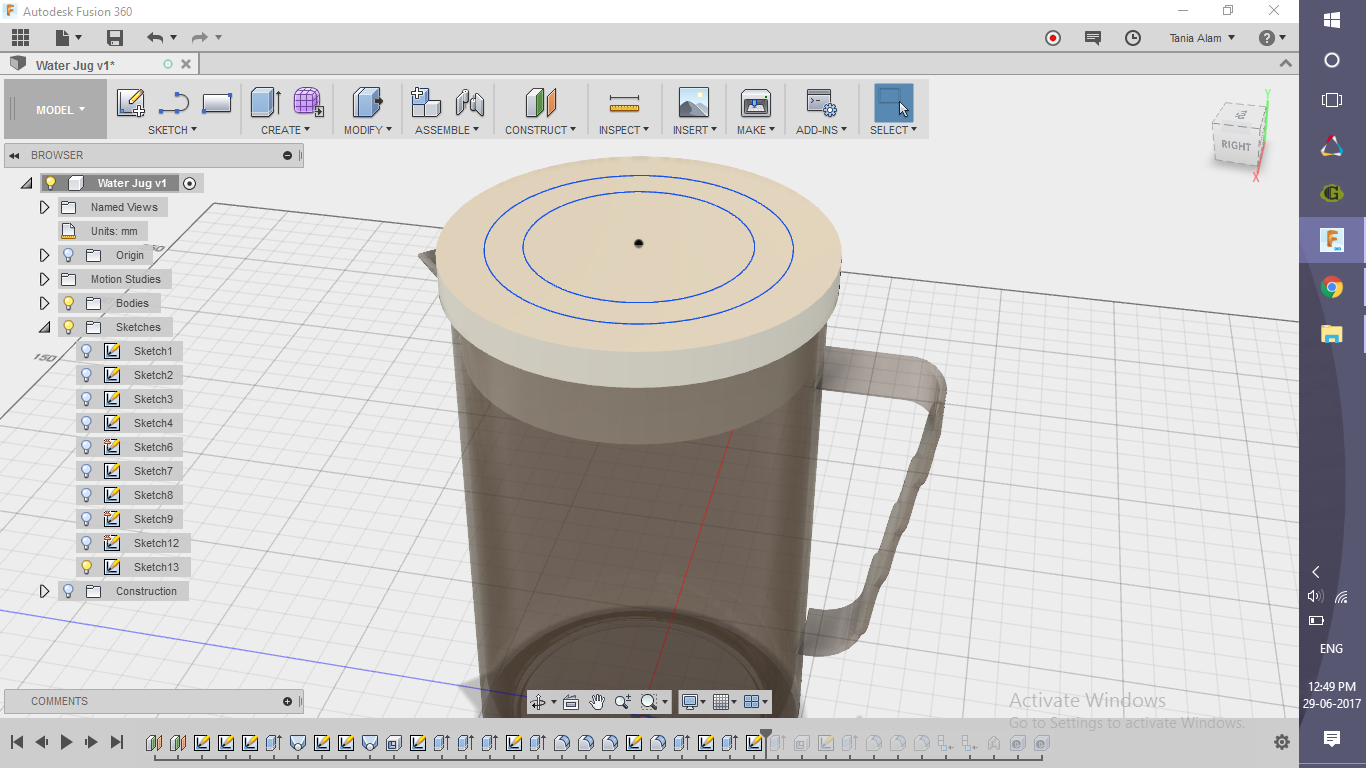Select the Spline sketch tool
Viewport: 1366px width, 768px height.
[x=174, y=103]
